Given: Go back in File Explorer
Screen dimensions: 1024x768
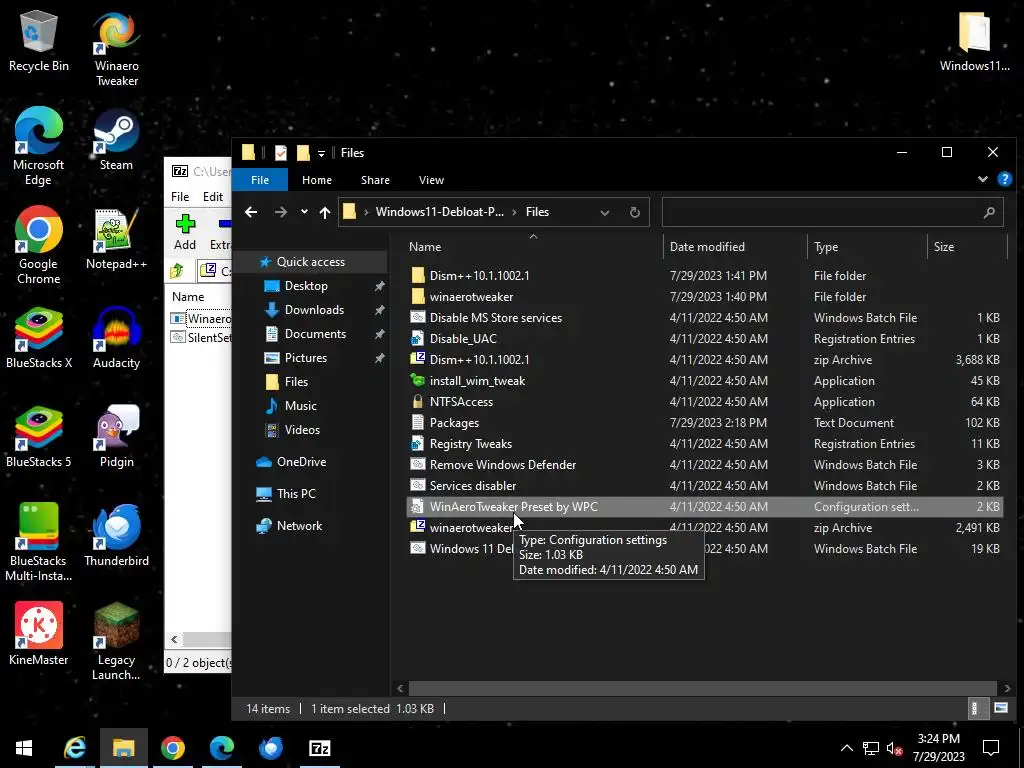Looking at the screenshot, I should click(251, 212).
